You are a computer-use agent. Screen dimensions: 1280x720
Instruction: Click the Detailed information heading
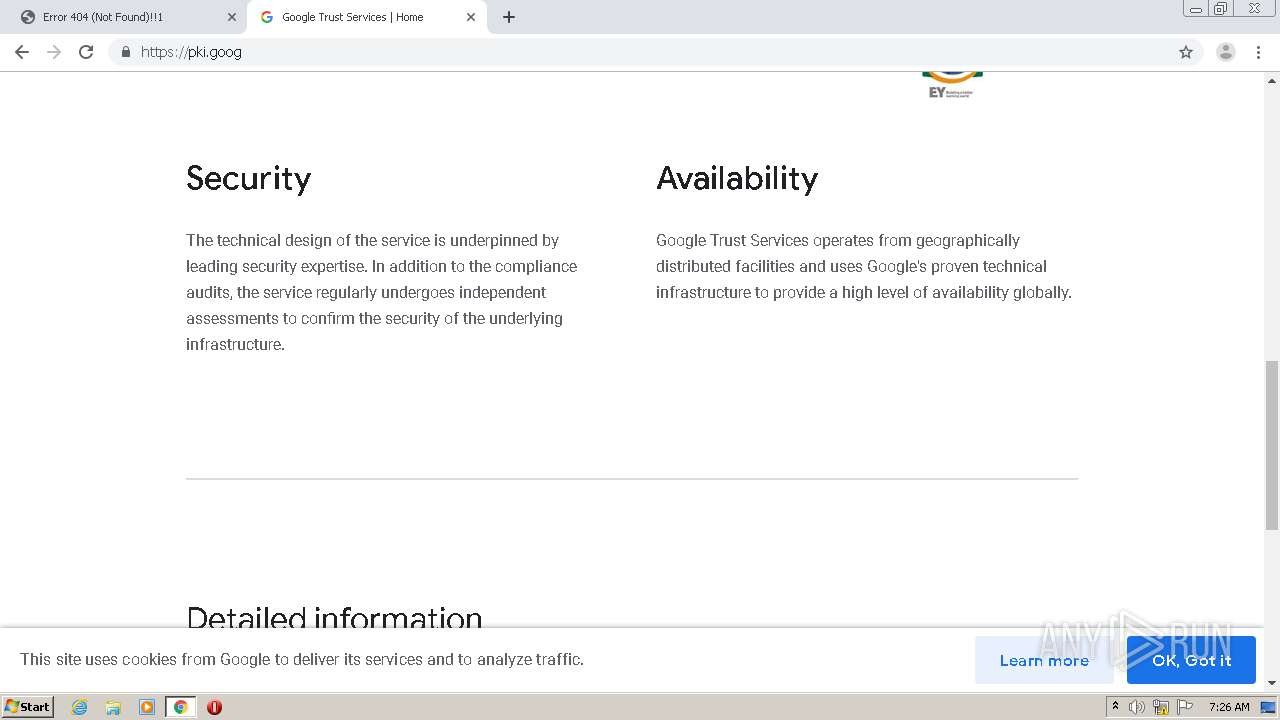[334, 616]
